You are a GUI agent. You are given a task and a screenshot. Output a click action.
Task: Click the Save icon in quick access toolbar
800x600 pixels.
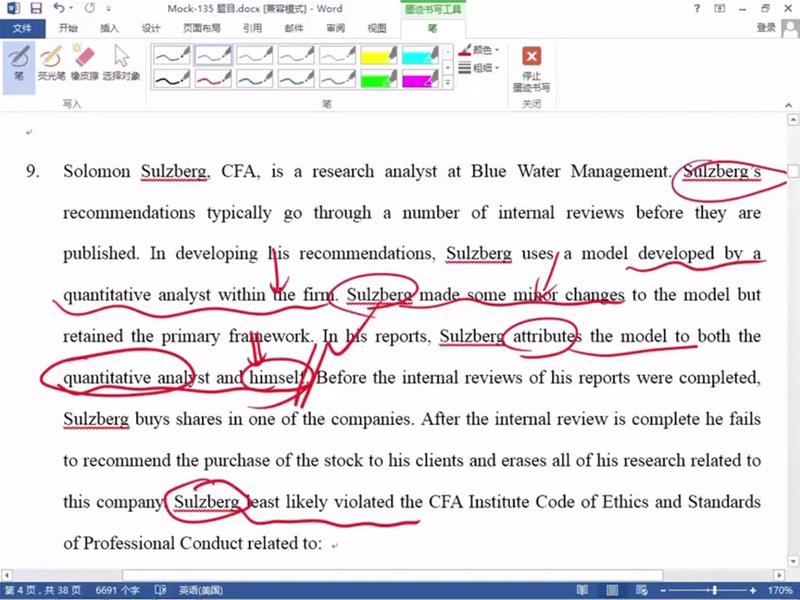(36, 8)
